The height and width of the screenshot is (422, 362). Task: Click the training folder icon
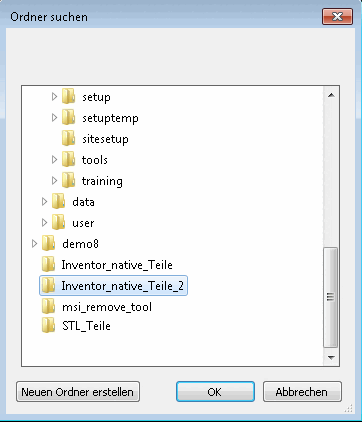[68, 181]
